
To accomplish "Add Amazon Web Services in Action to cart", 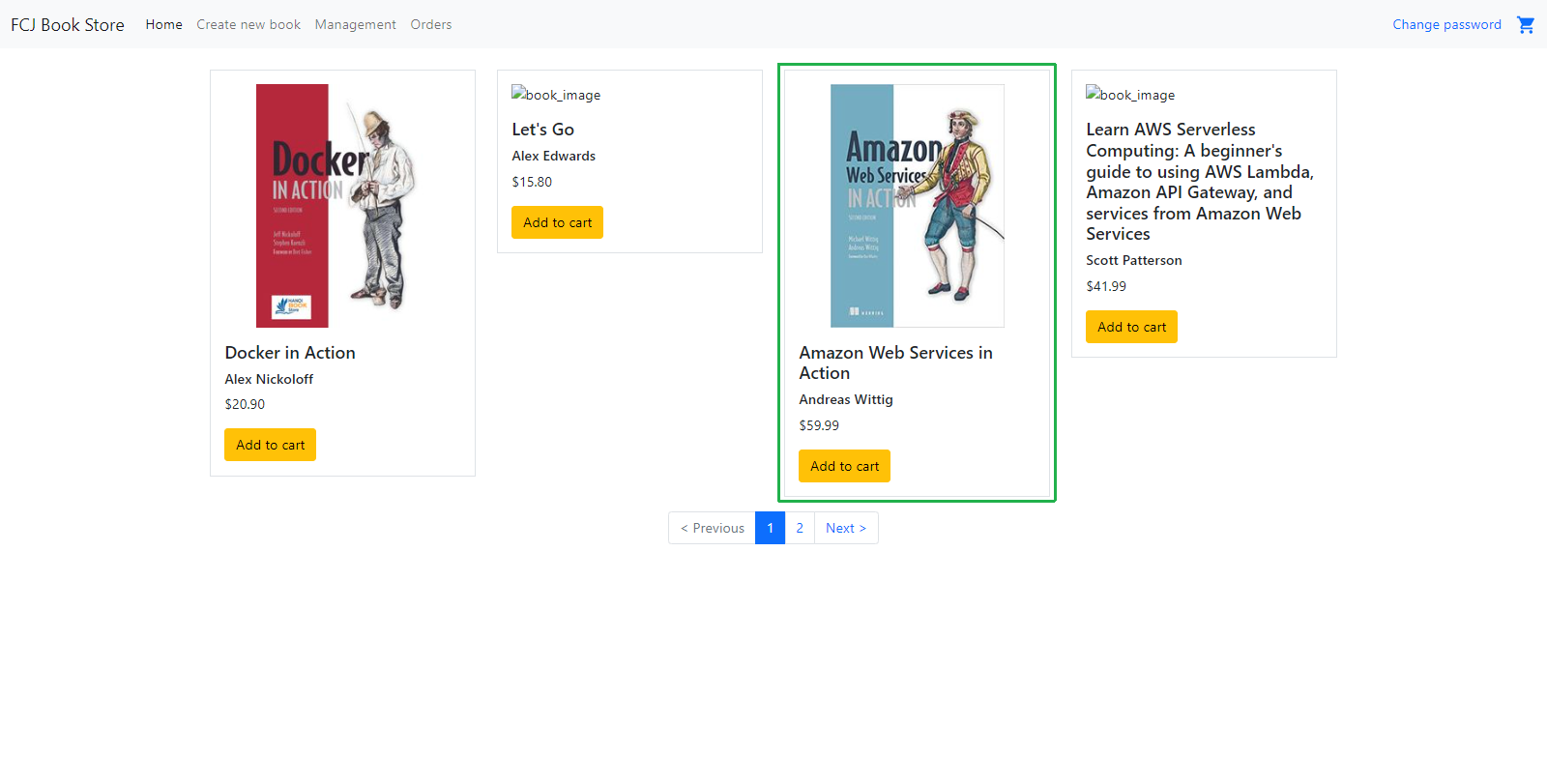I will coord(844,466).
